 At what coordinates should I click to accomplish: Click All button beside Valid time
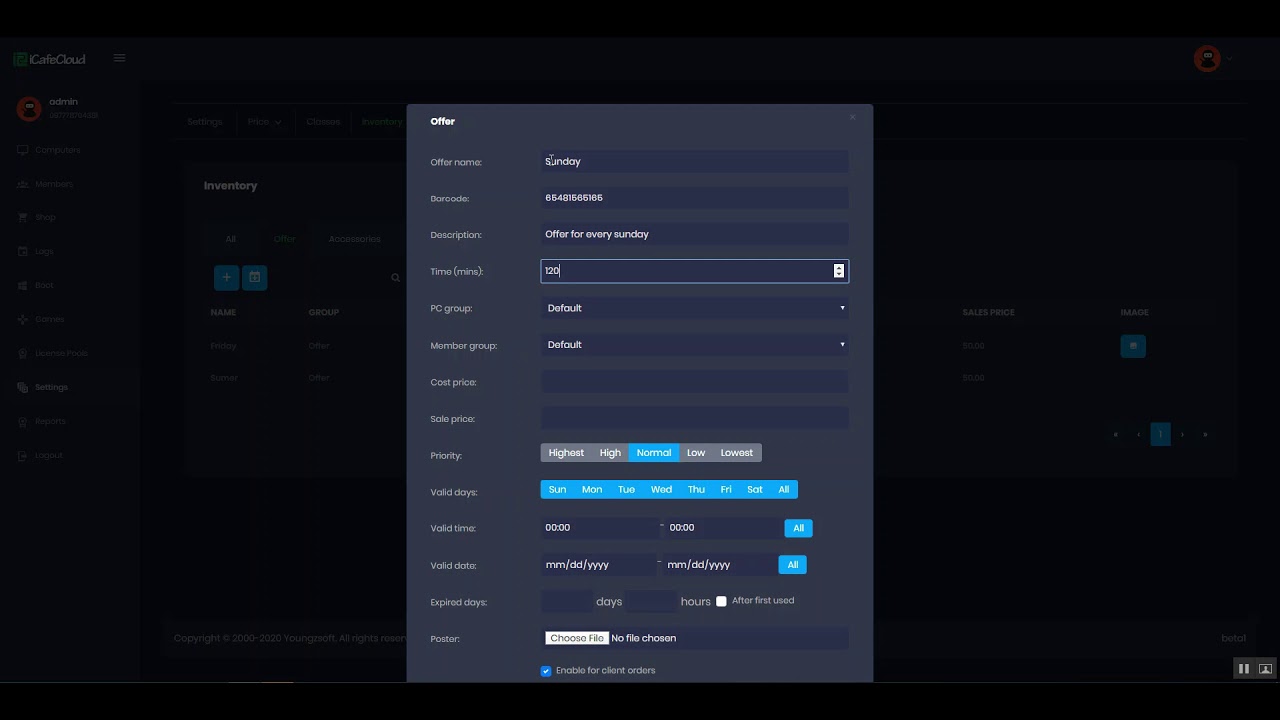coord(798,528)
